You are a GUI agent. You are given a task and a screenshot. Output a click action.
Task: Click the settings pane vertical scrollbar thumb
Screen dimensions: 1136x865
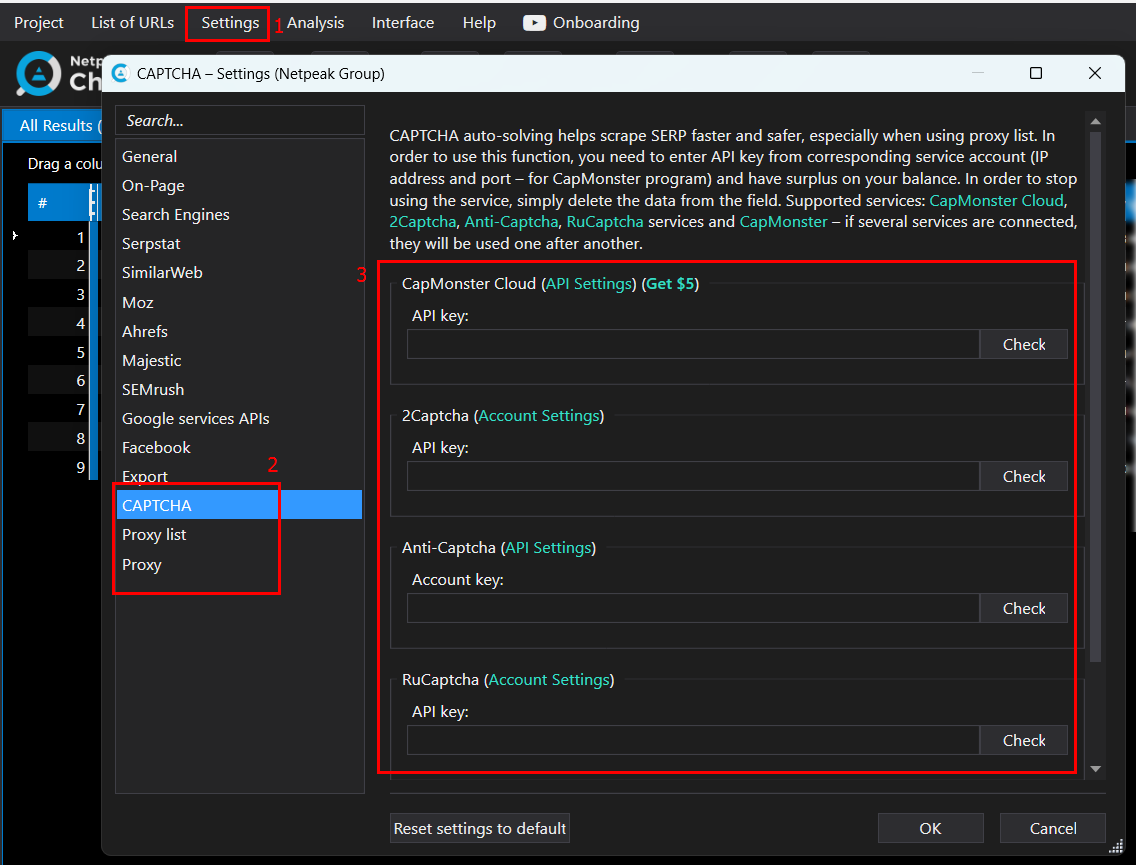[1095, 396]
